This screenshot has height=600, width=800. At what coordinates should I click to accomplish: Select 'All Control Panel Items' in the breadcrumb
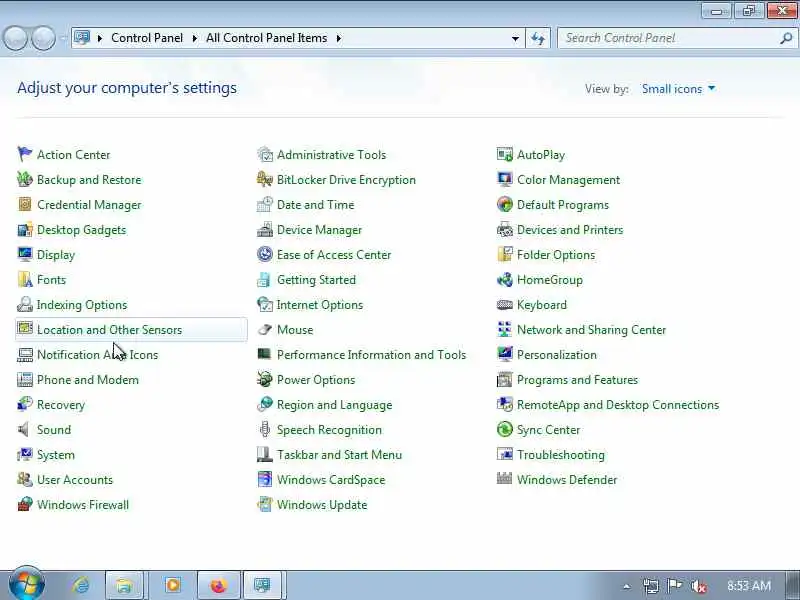tap(266, 38)
